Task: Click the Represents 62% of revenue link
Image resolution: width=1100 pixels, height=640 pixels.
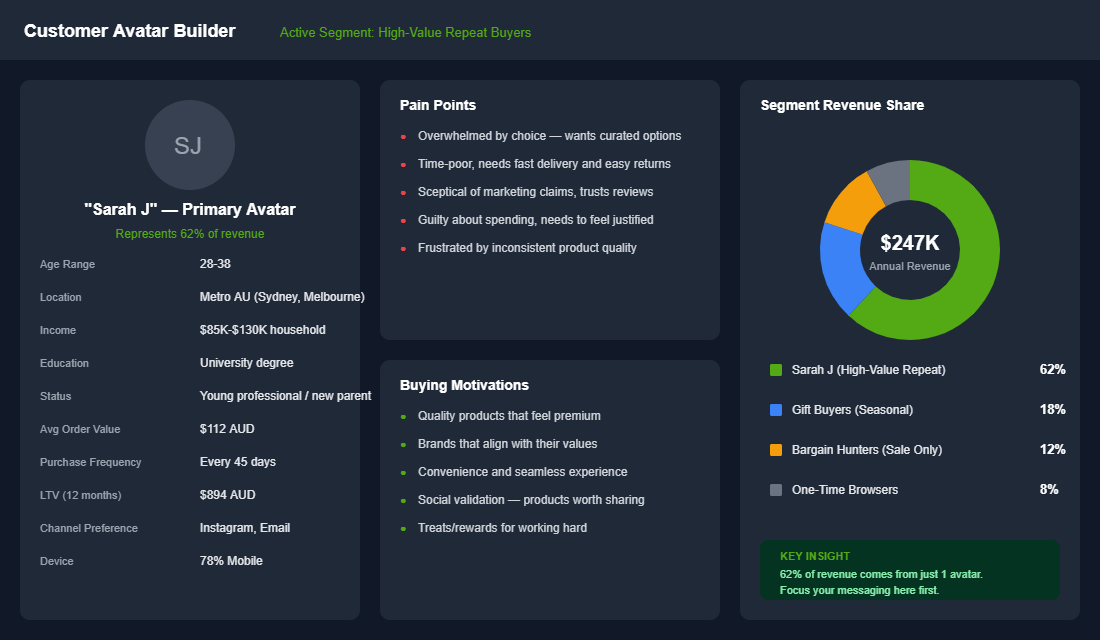Action: coord(190,233)
